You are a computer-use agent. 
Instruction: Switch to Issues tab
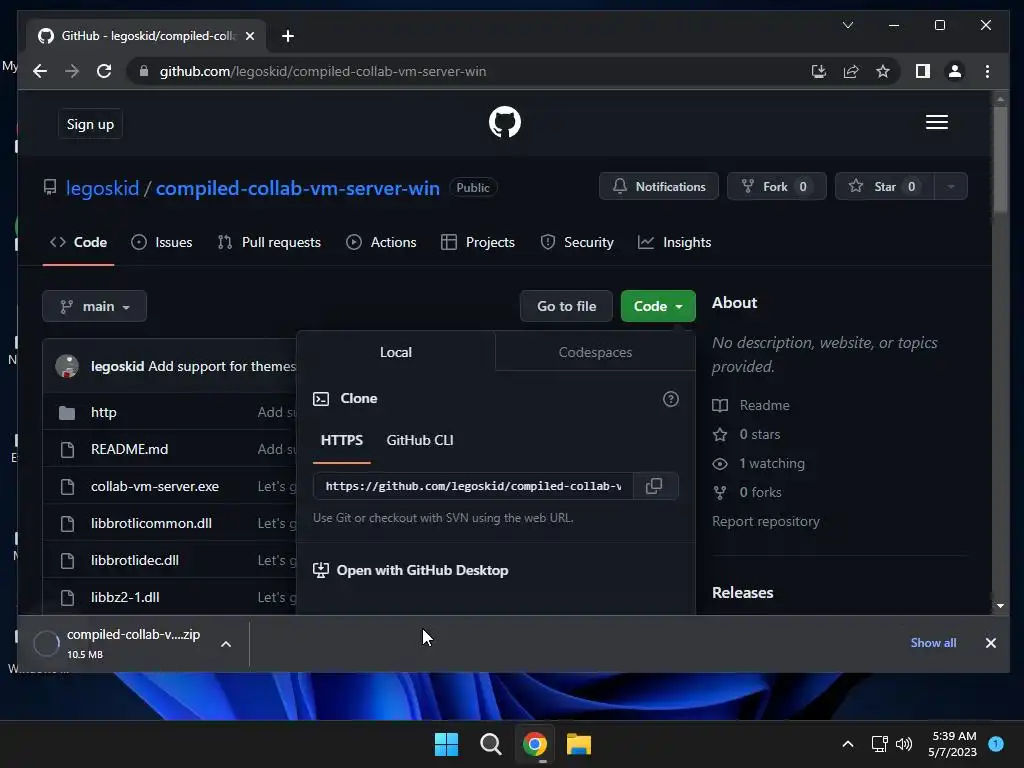(x=162, y=242)
